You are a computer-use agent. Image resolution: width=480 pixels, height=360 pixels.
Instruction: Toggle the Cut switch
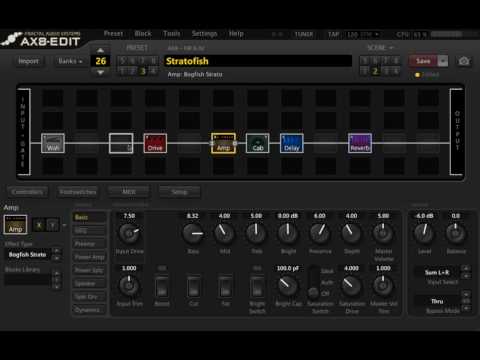click(194, 286)
